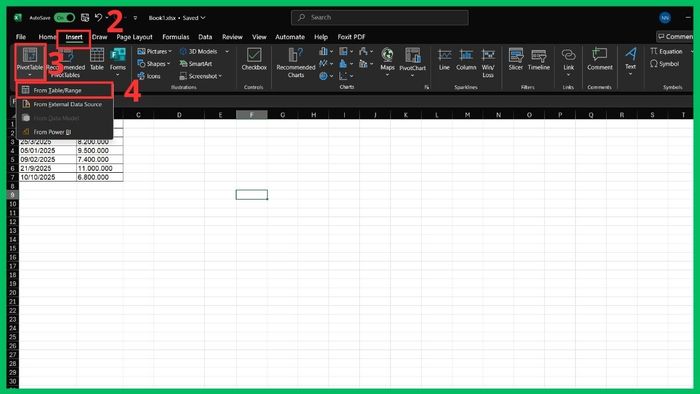Insert an Equation

667,51
